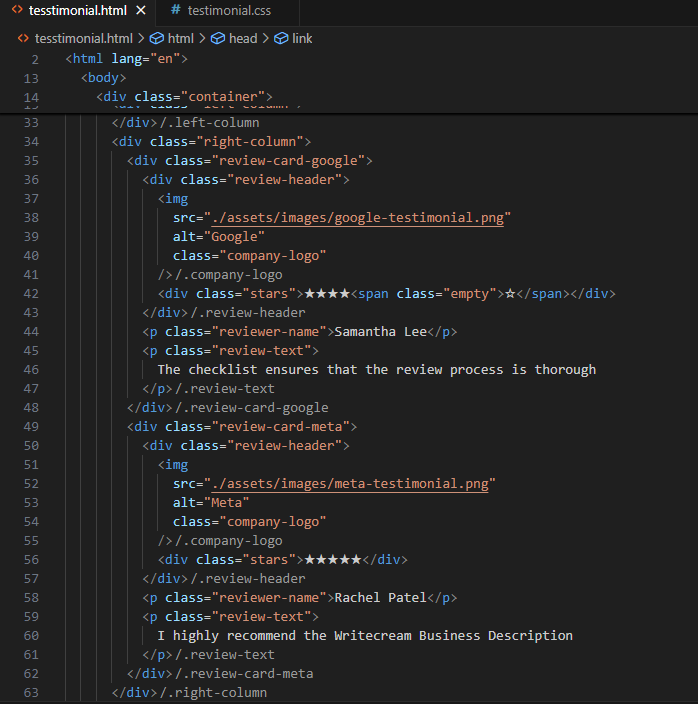Viewport: 698px width, 704px height.
Task: Click the /.review-card-meta closing comment
Action: 244,673
